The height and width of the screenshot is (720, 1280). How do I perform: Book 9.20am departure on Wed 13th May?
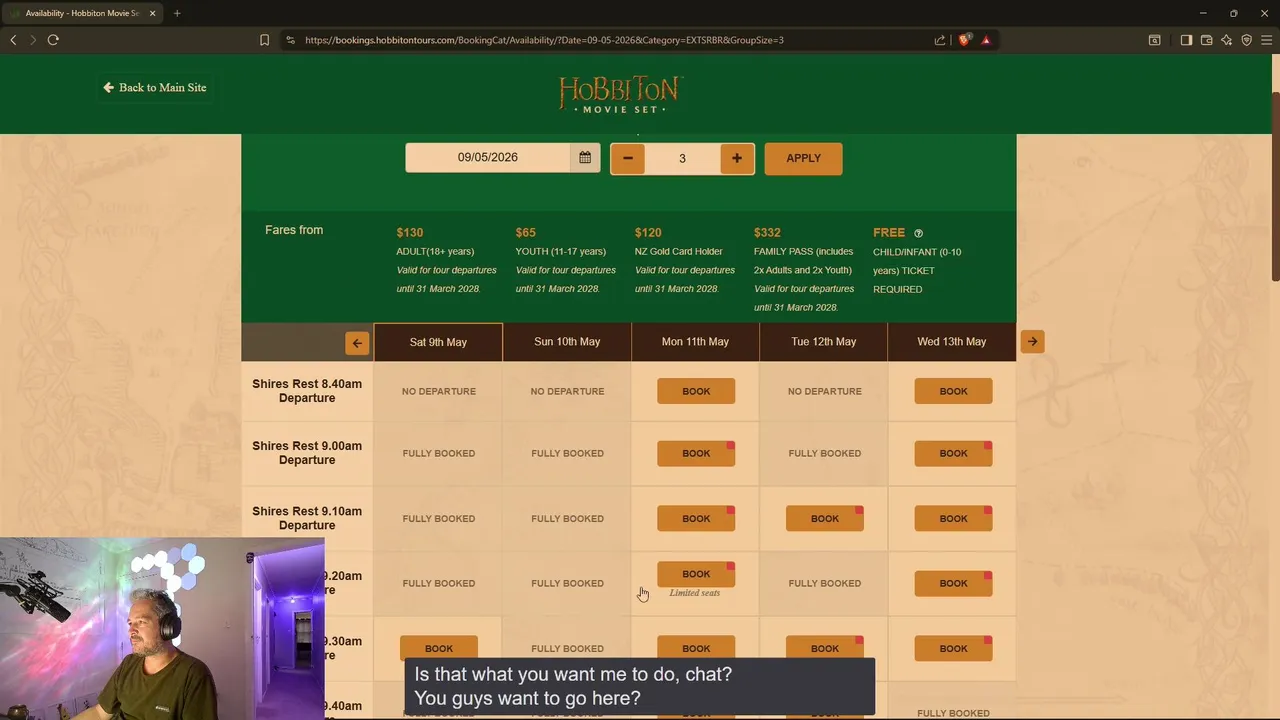[953, 583]
